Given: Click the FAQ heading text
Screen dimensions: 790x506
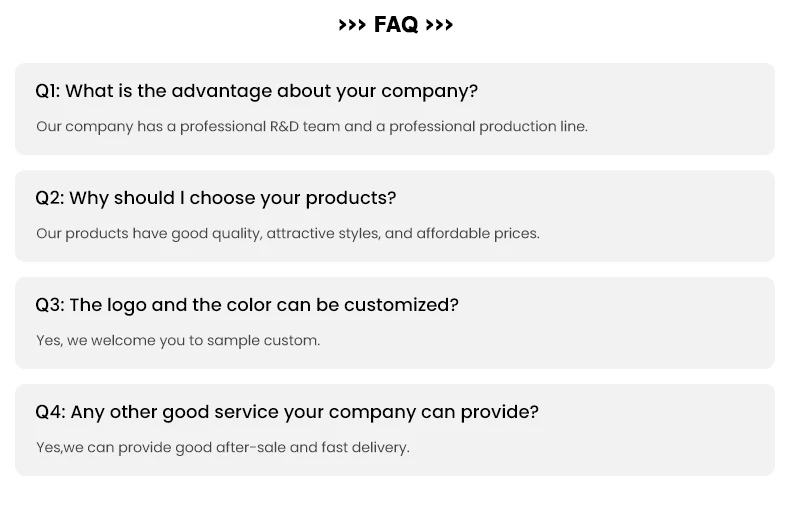Looking at the screenshot, I should 396,25.
